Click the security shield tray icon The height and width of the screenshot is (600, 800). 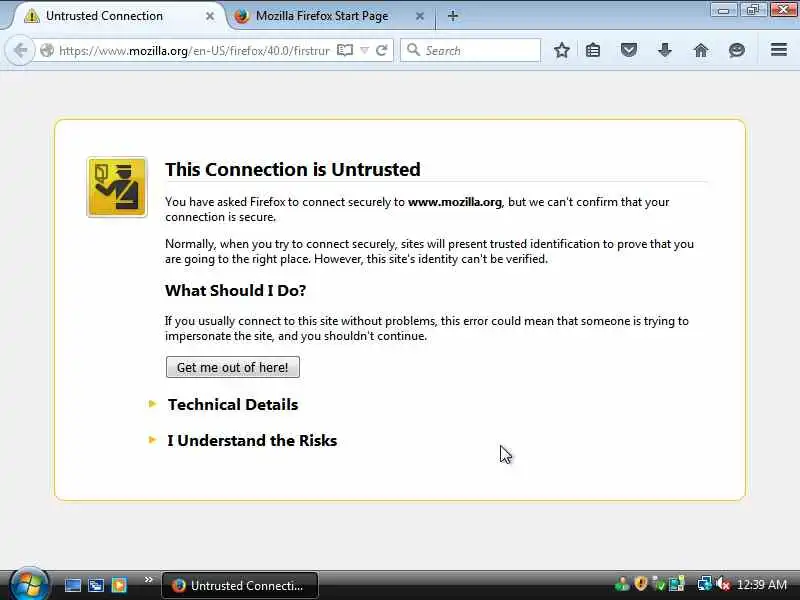point(641,584)
